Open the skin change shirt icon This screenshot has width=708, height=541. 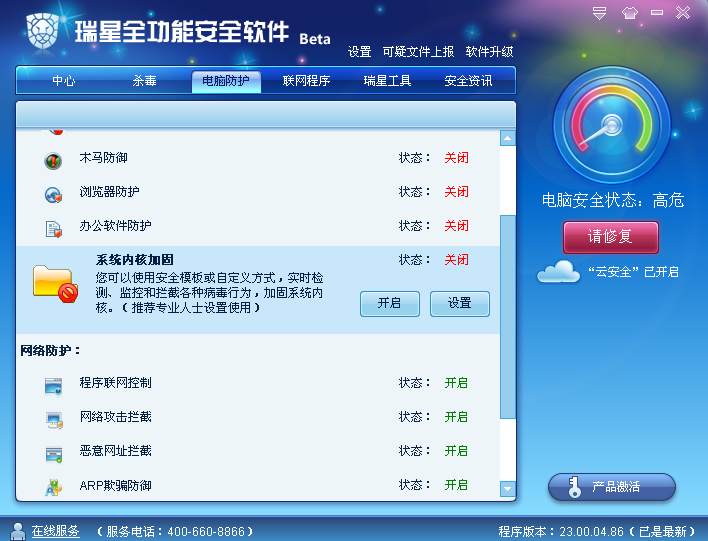coord(629,13)
